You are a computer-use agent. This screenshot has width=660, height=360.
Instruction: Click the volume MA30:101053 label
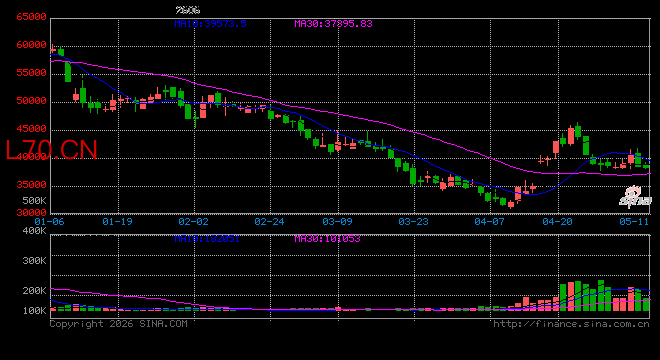pyautogui.click(x=327, y=239)
